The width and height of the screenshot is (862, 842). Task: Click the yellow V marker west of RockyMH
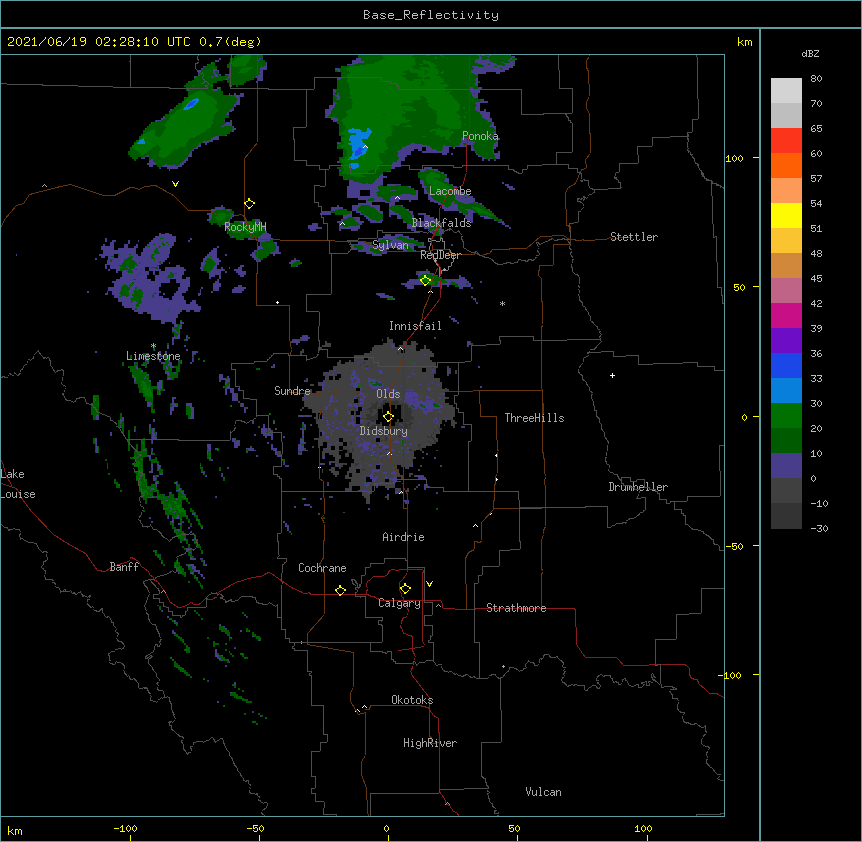(175, 184)
